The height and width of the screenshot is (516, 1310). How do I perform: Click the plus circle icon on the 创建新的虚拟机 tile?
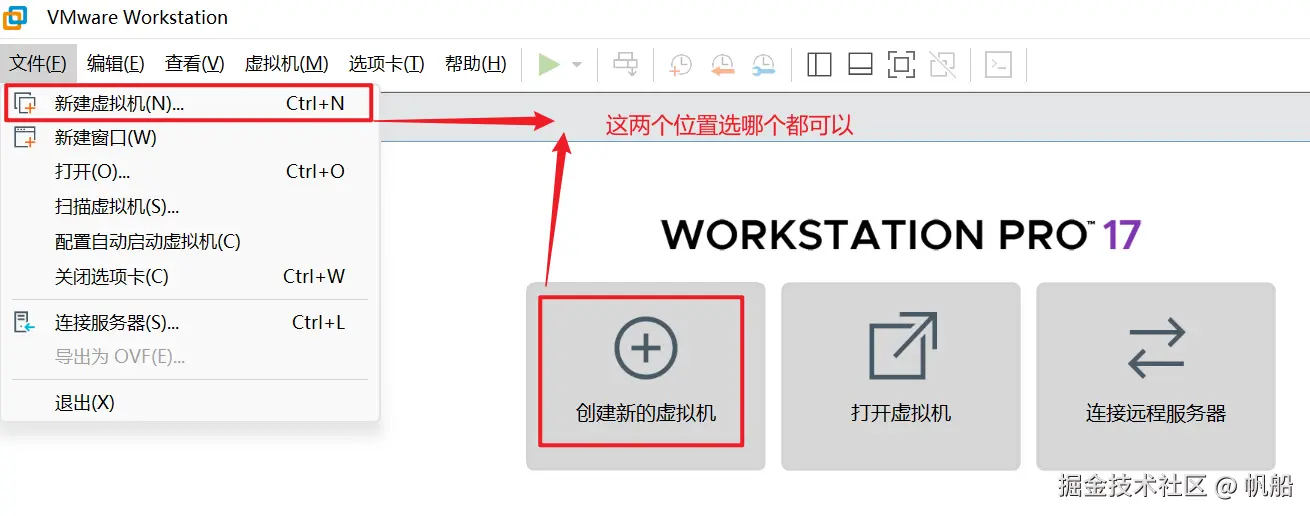pos(646,348)
